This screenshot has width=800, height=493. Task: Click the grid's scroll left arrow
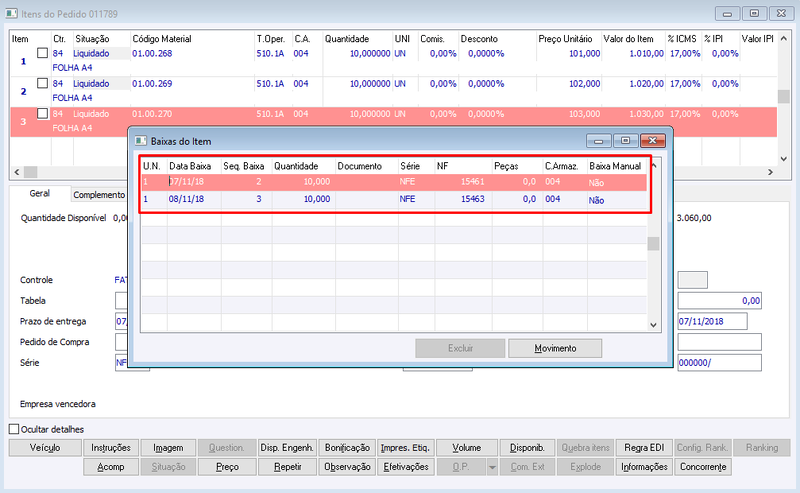pos(17,172)
